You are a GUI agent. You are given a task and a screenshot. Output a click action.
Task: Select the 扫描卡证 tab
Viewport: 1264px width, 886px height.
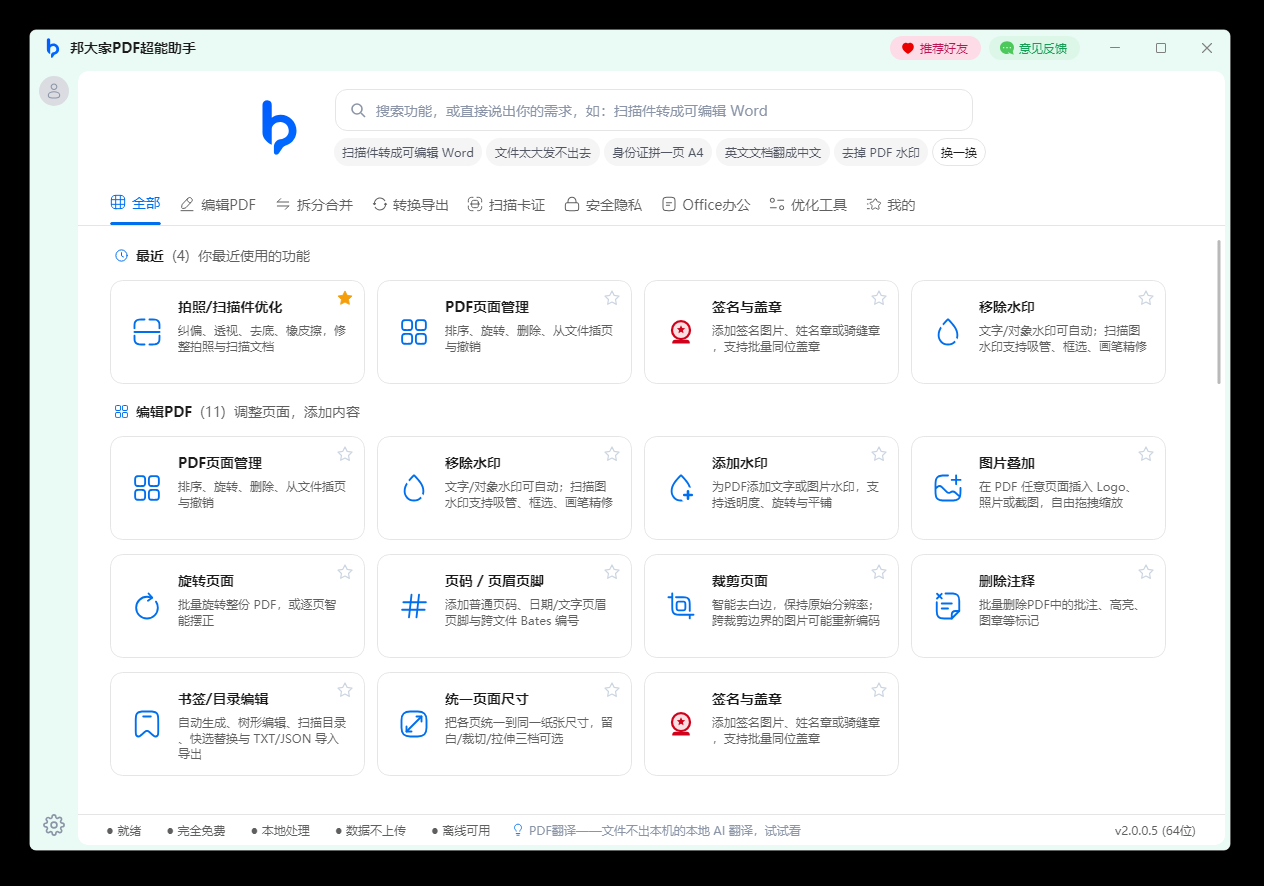coord(506,205)
